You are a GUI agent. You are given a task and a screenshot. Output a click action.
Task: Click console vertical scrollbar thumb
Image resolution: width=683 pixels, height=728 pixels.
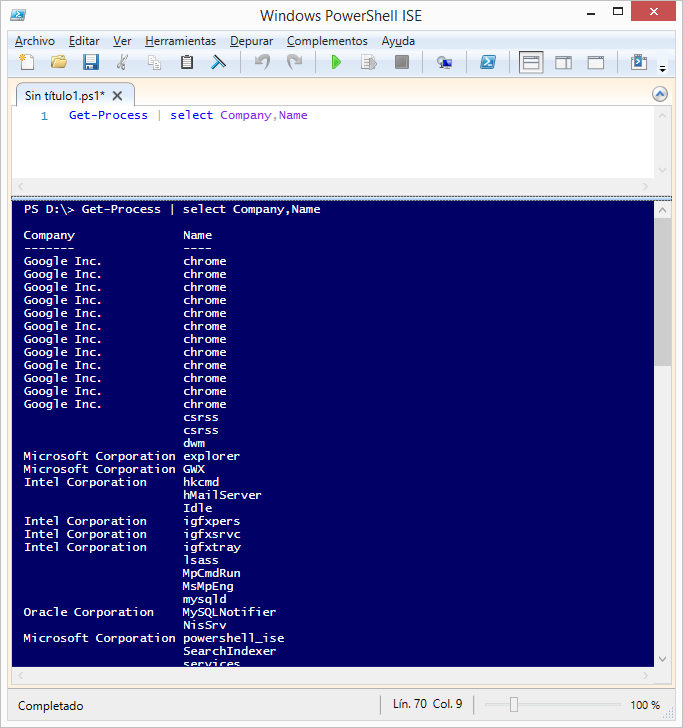pyautogui.click(x=663, y=292)
